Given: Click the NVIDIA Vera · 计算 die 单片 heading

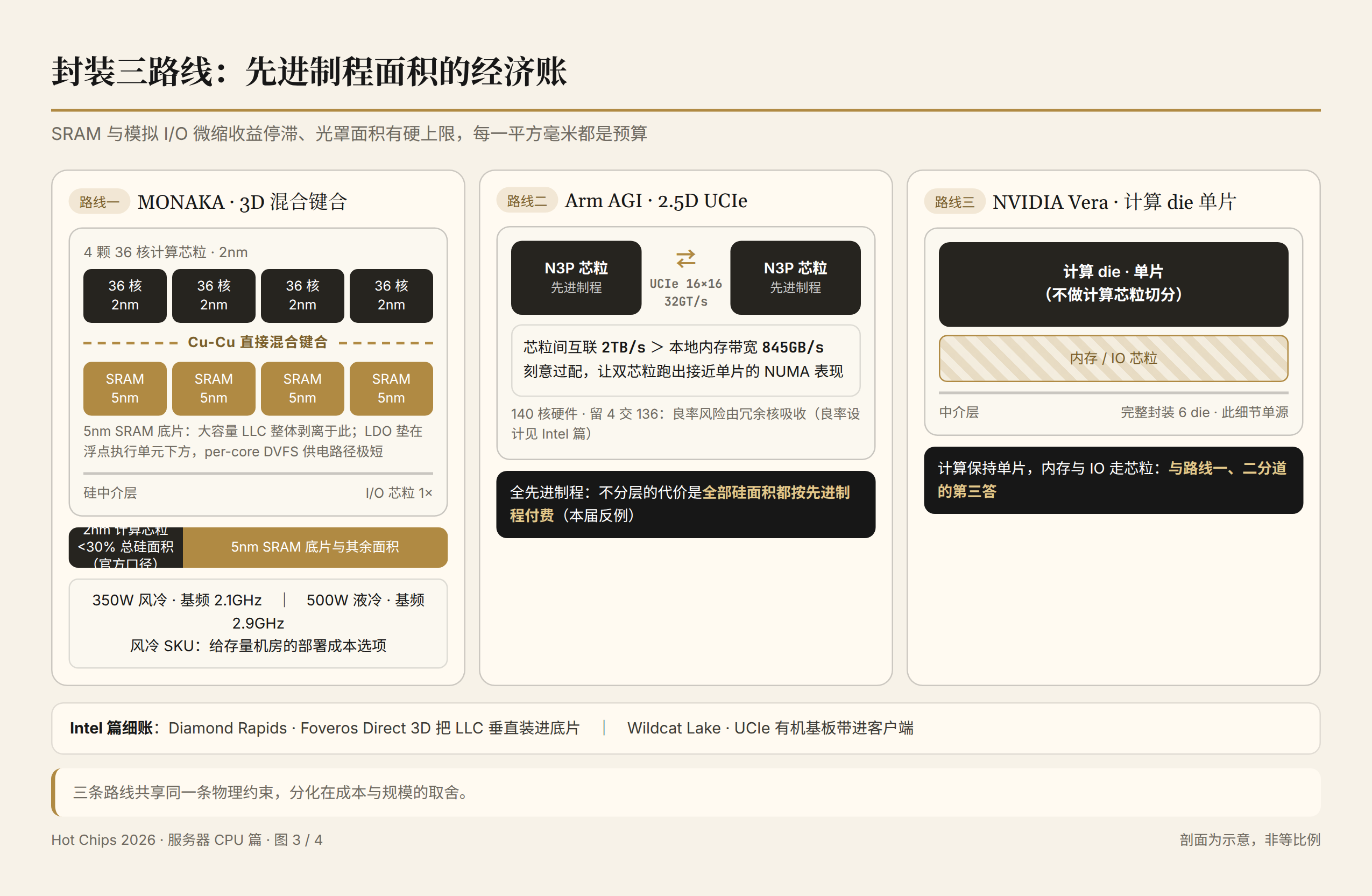Looking at the screenshot, I should tap(1114, 202).
